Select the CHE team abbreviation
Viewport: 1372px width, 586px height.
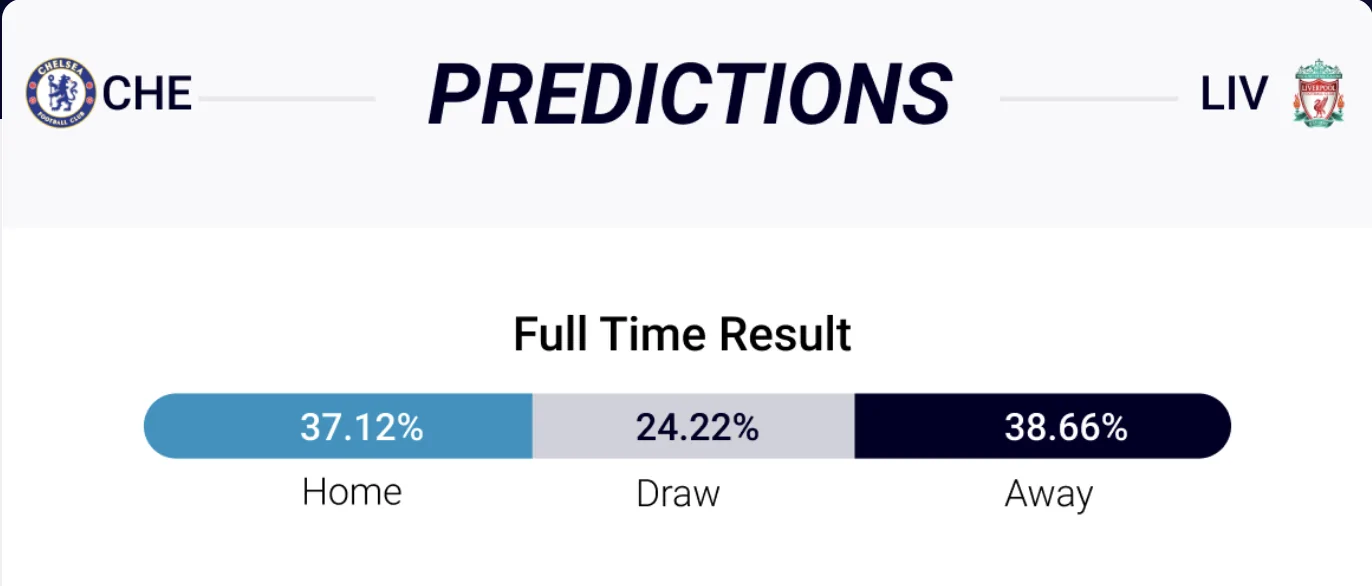pyautogui.click(x=147, y=94)
